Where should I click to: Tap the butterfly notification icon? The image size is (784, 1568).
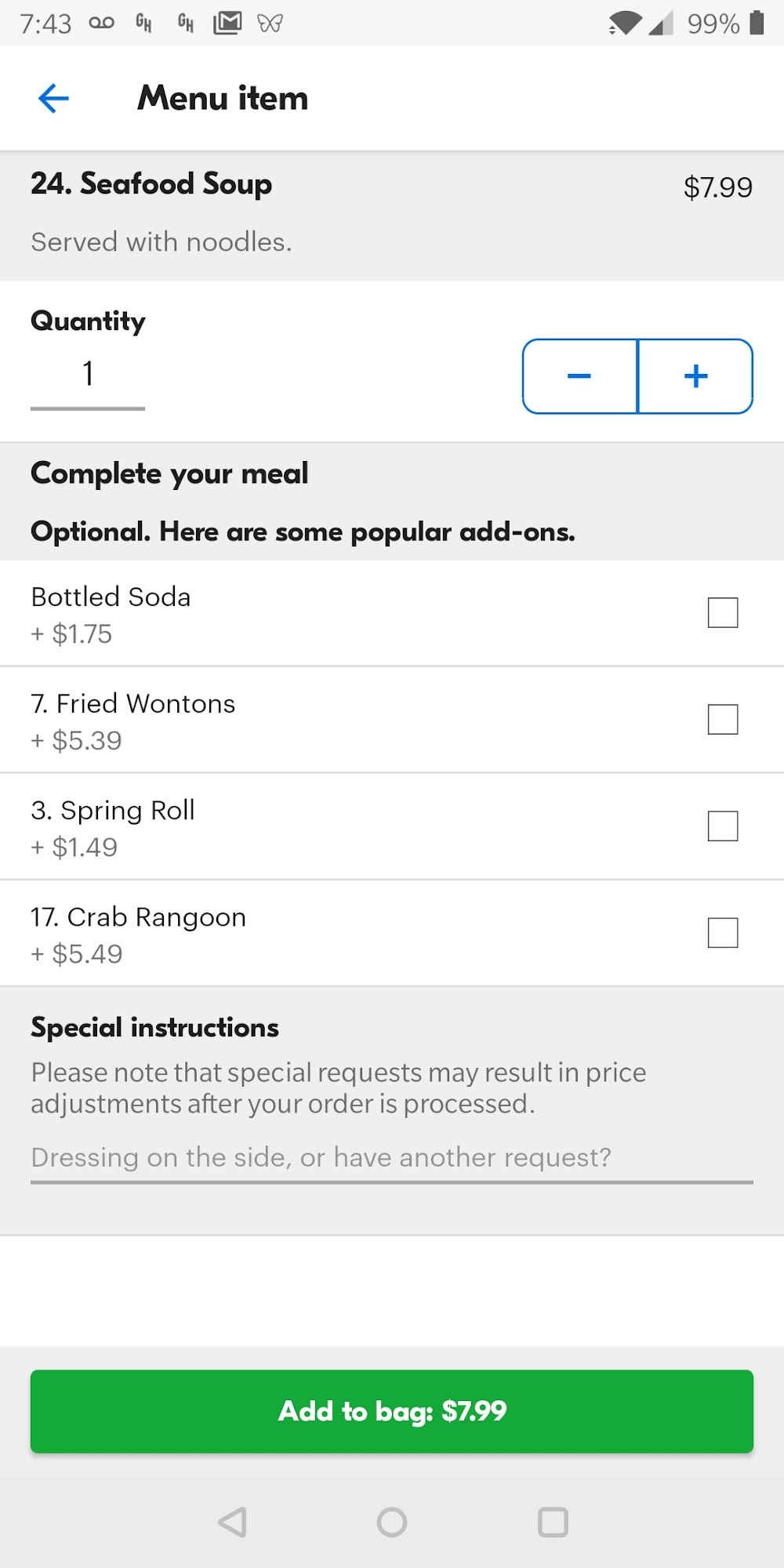(x=270, y=24)
